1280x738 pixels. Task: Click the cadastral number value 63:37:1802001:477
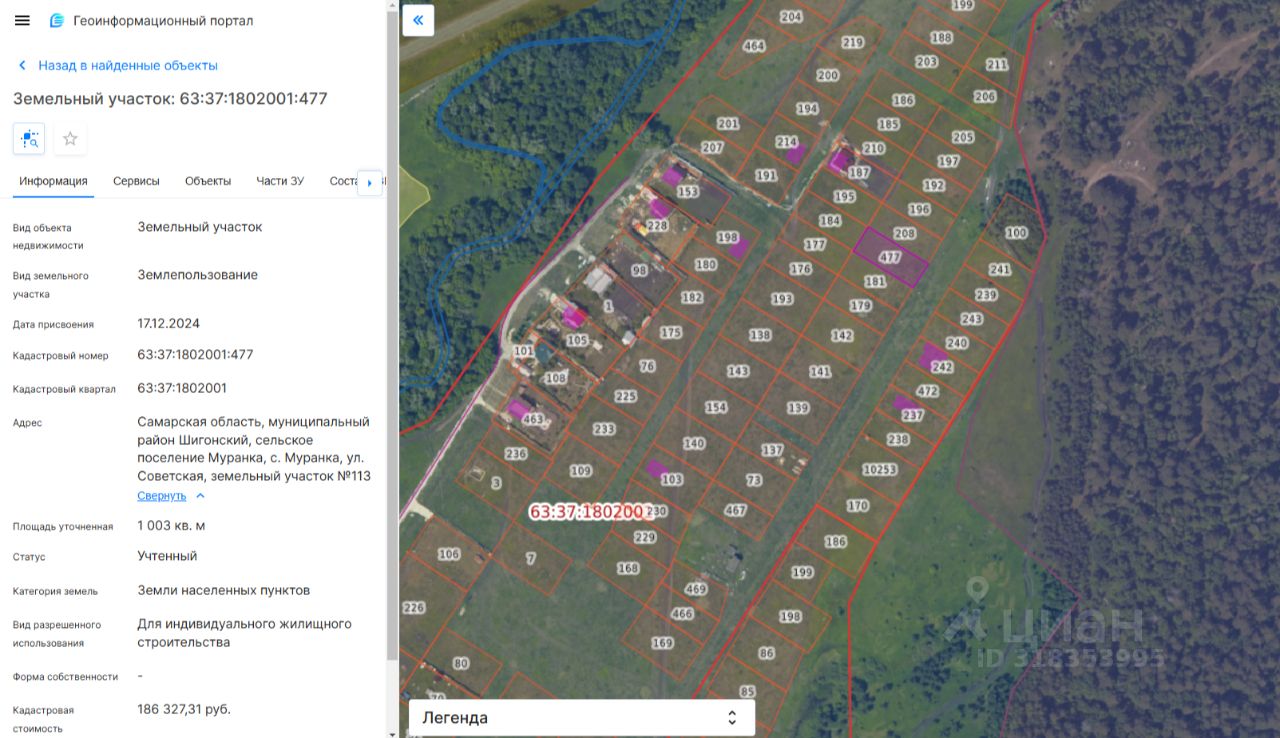pyautogui.click(x=195, y=355)
